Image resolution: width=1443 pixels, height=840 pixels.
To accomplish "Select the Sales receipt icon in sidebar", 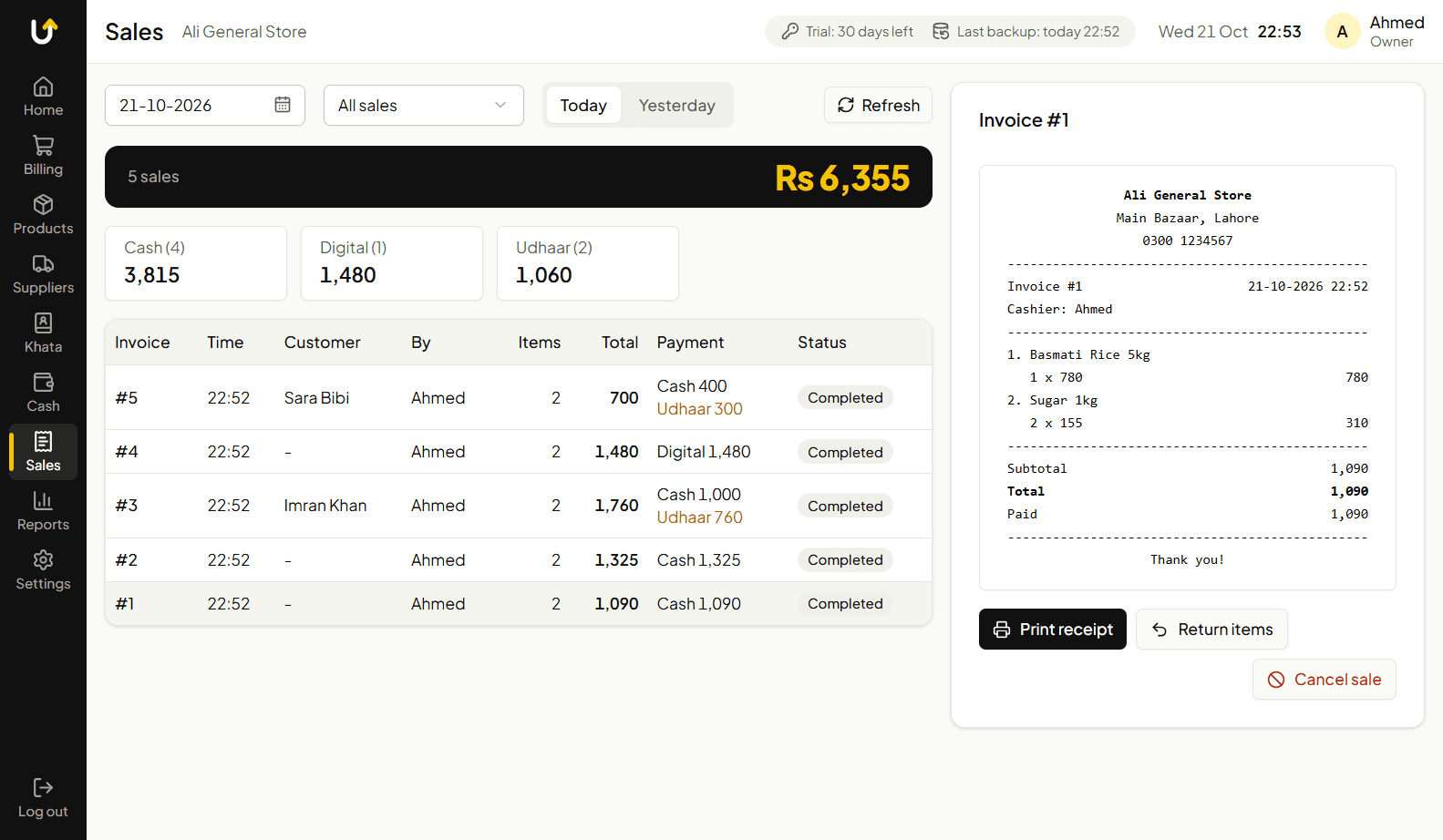I will [x=43, y=452].
